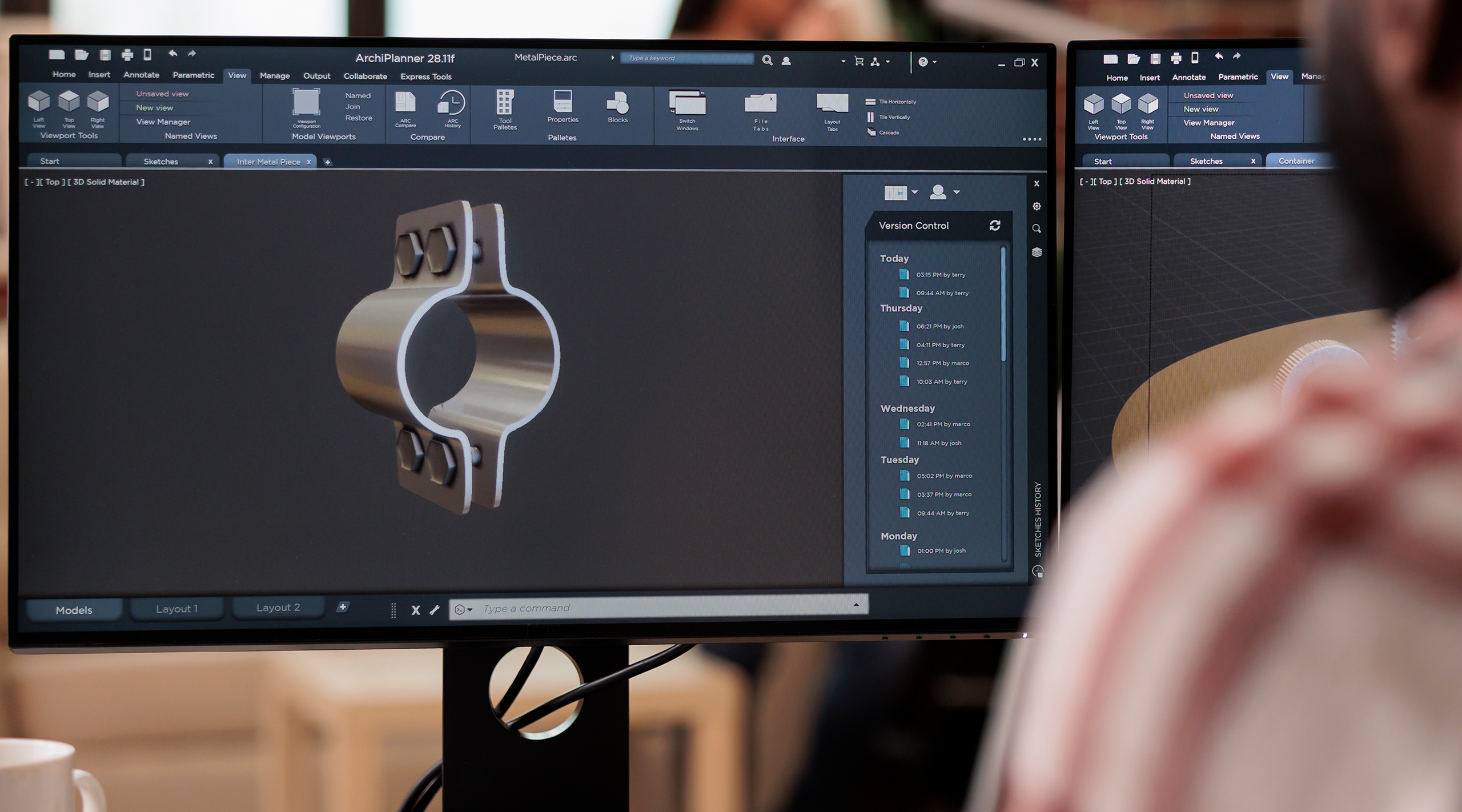
Task: Toggle the File Tabs icon
Action: click(x=760, y=104)
